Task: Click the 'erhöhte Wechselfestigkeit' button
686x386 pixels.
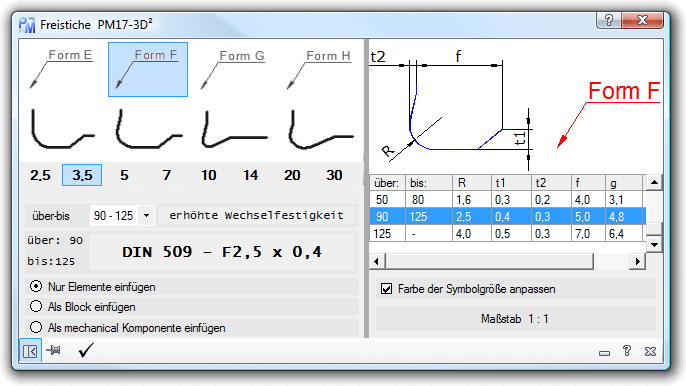Action: click(x=257, y=215)
